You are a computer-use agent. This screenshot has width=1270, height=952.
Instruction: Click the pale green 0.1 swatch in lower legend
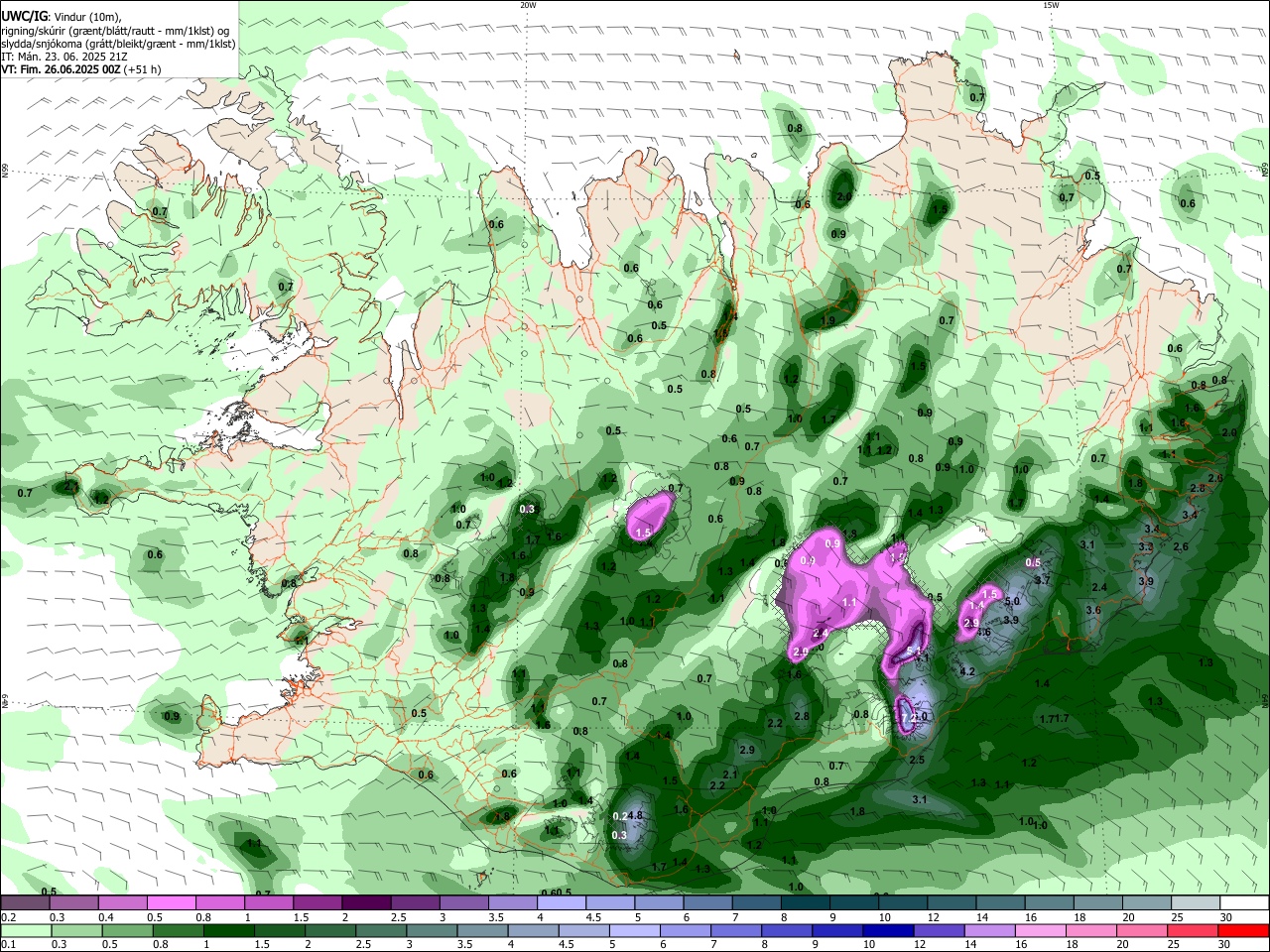click(26, 931)
